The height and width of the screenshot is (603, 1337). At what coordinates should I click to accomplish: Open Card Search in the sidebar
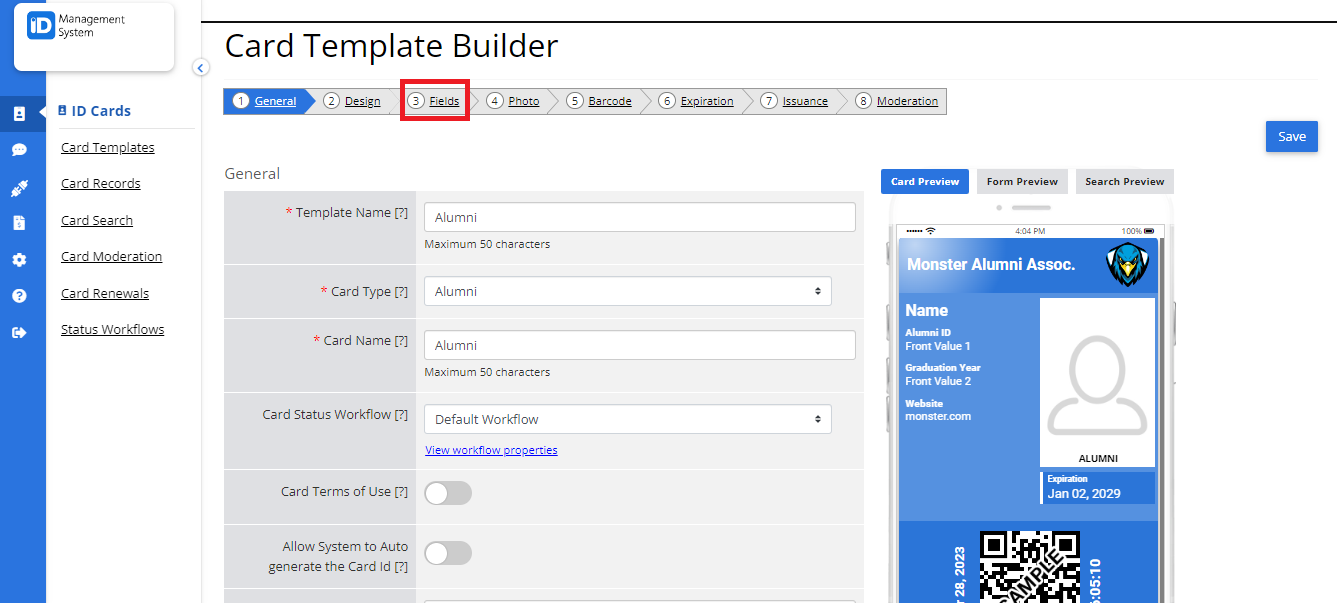pyautogui.click(x=97, y=220)
